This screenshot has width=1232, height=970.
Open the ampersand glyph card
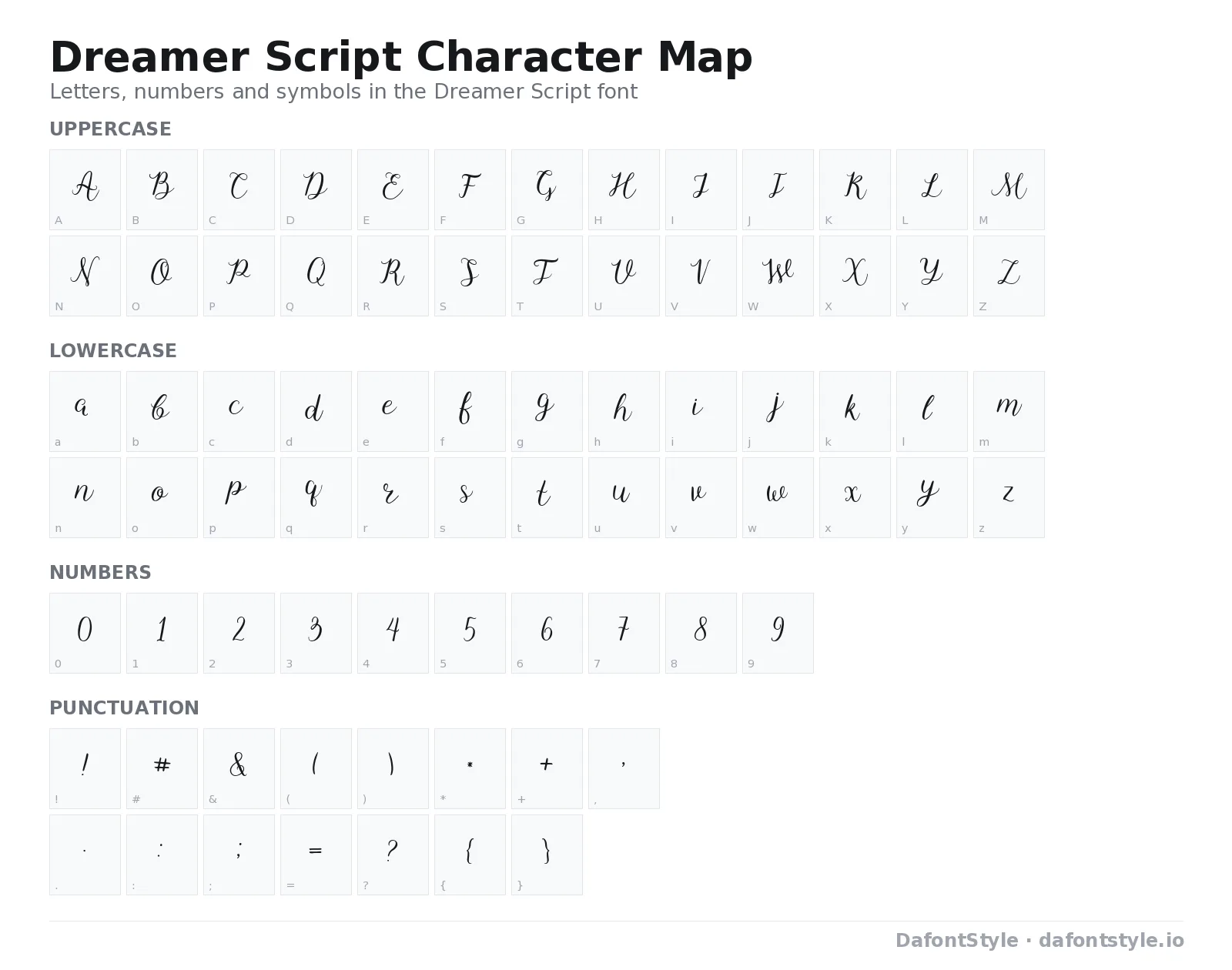point(239,768)
